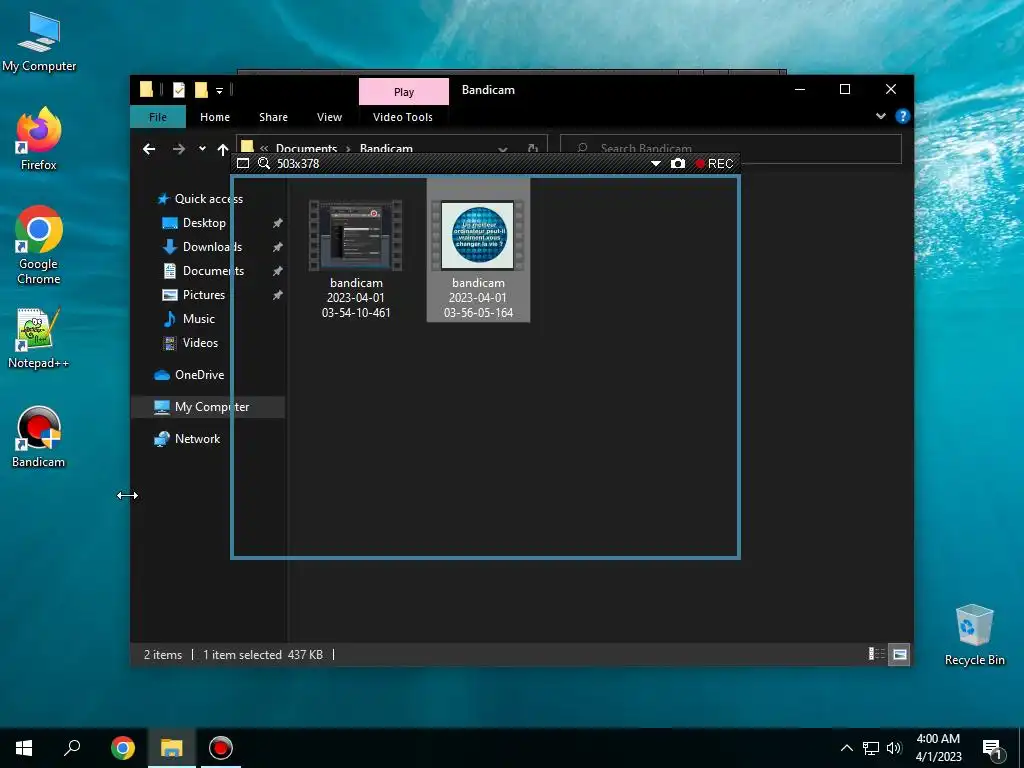Open the Recycle Bin on desktop

click(x=974, y=635)
